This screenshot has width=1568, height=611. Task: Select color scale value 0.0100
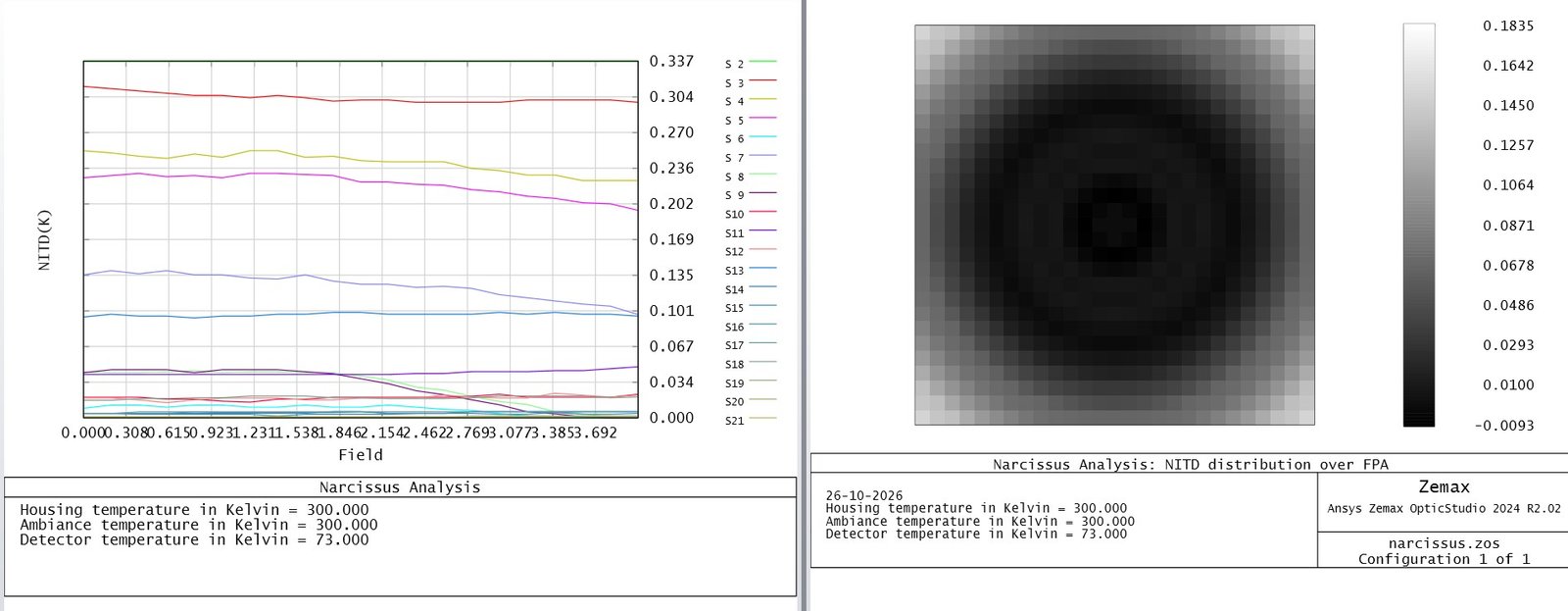(1508, 385)
